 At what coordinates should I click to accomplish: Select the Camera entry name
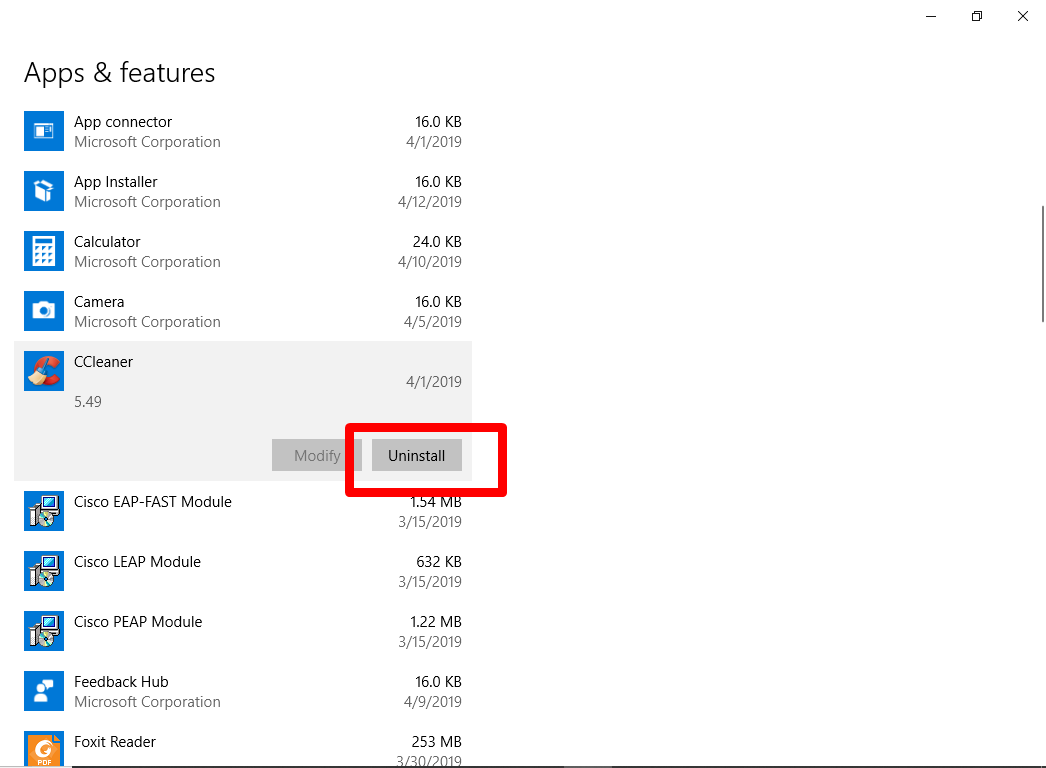(99, 302)
